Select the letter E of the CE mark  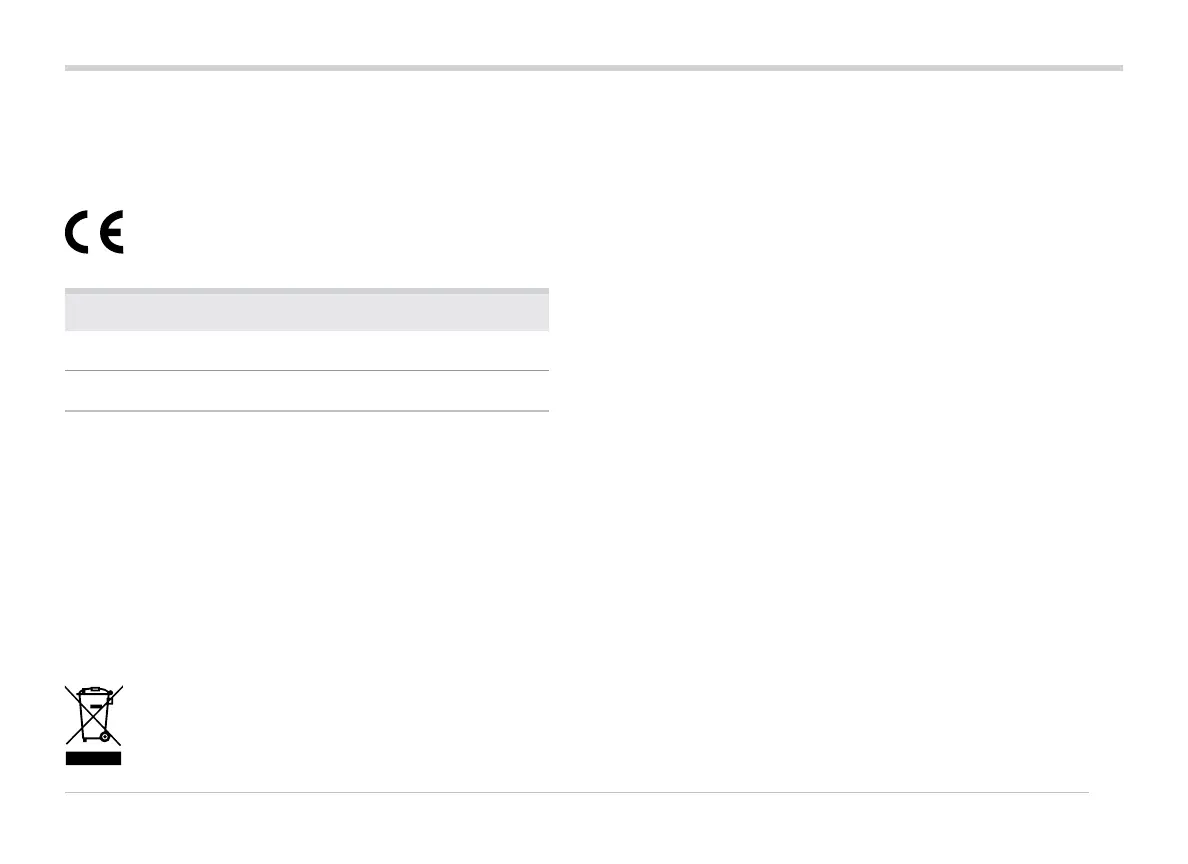click(x=110, y=232)
